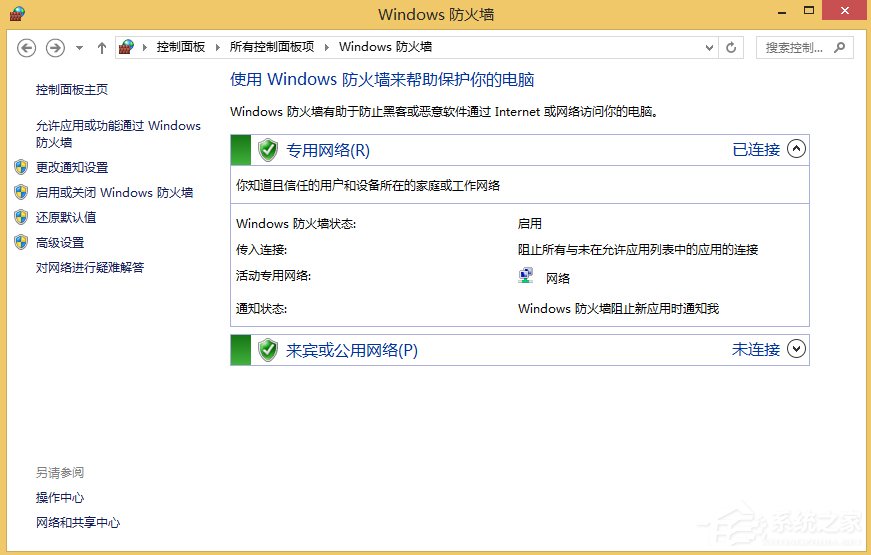Click Windows 防火墙 breadcrumb segment
Viewport: 871px width, 555px height.
point(385,47)
